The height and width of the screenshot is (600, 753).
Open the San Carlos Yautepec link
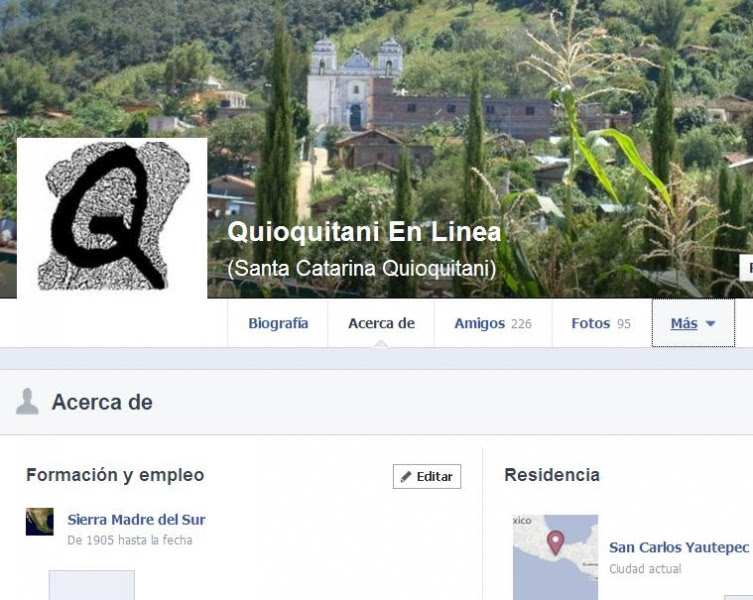[679, 547]
